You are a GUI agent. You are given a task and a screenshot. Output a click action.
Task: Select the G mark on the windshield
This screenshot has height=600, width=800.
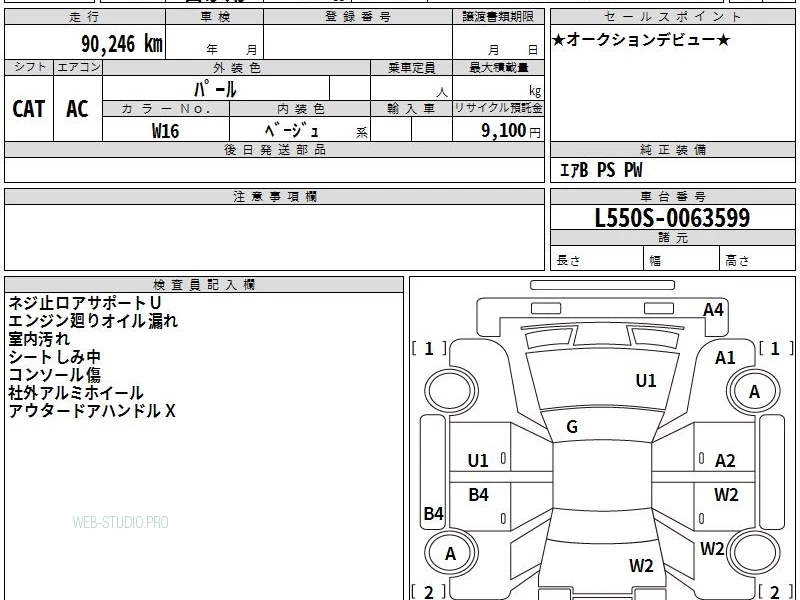click(x=572, y=427)
